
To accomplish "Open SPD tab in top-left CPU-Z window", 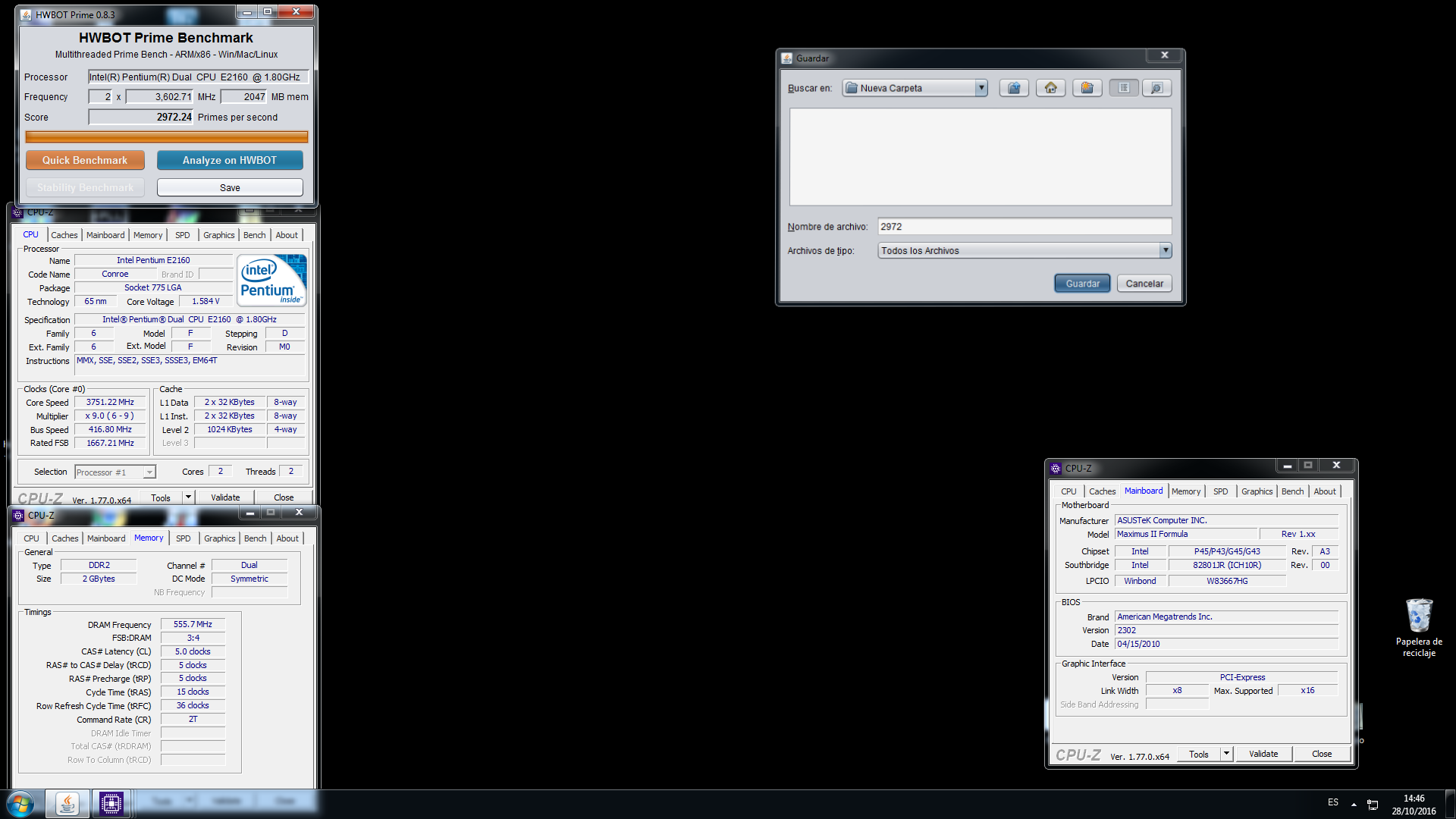I will pyautogui.click(x=183, y=235).
